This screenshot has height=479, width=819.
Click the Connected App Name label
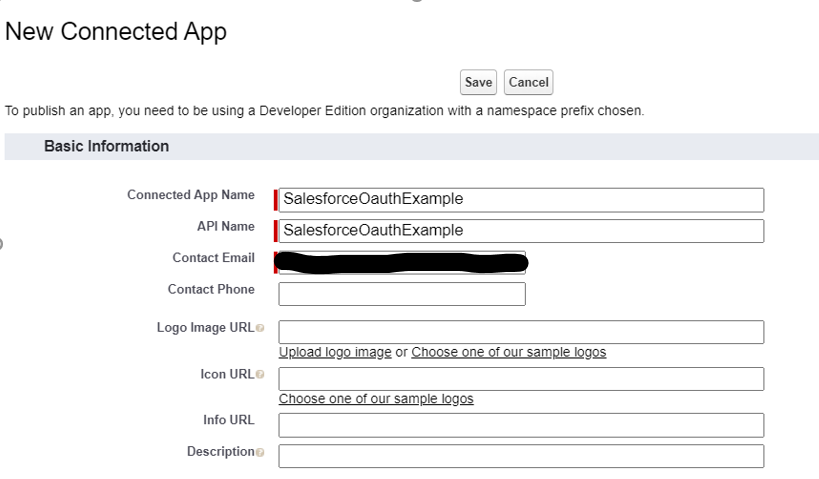pyautogui.click(x=191, y=195)
